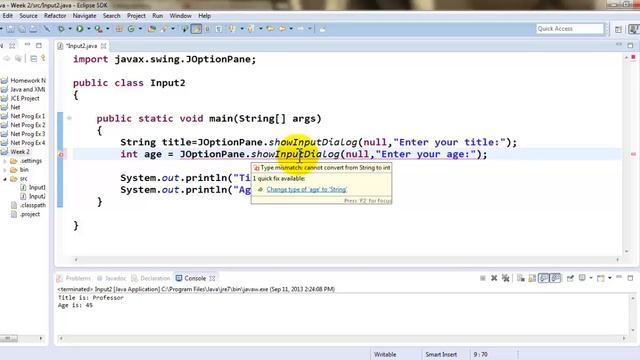Open the Help menu
Screen dimensions: 640x360
[204, 16]
